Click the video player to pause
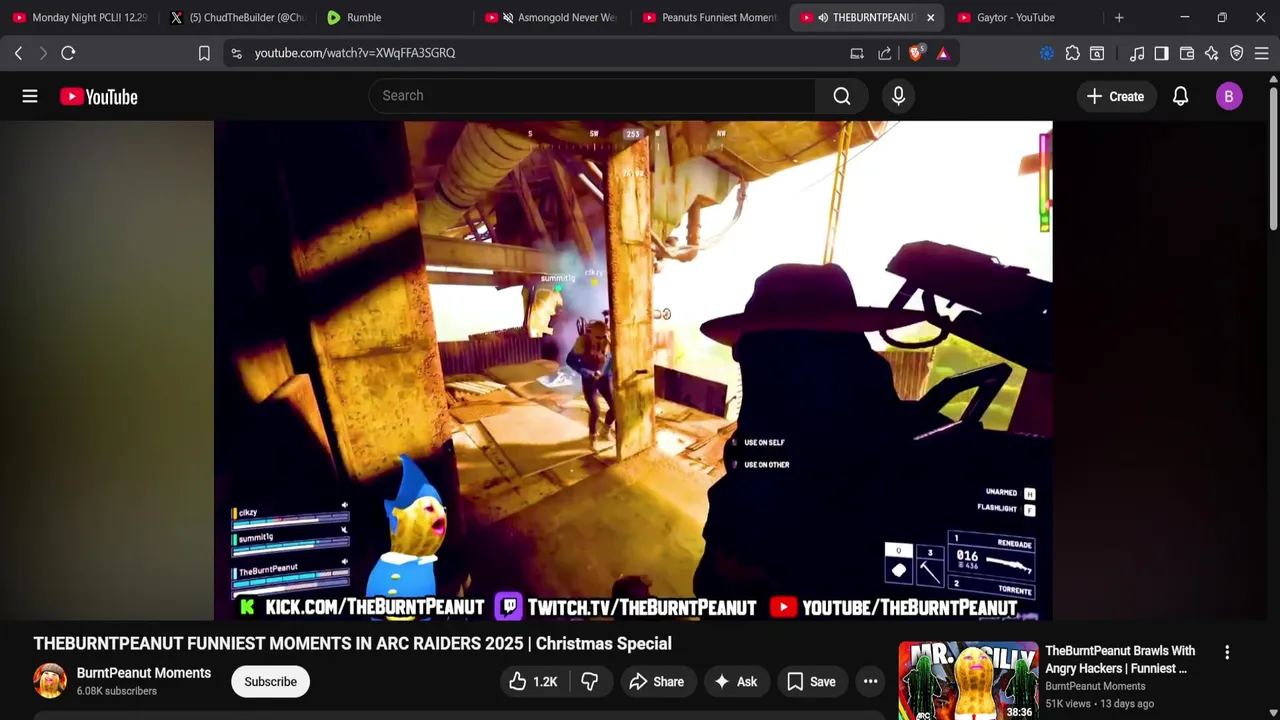The image size is (1280, 720). [x=633, y=370]
